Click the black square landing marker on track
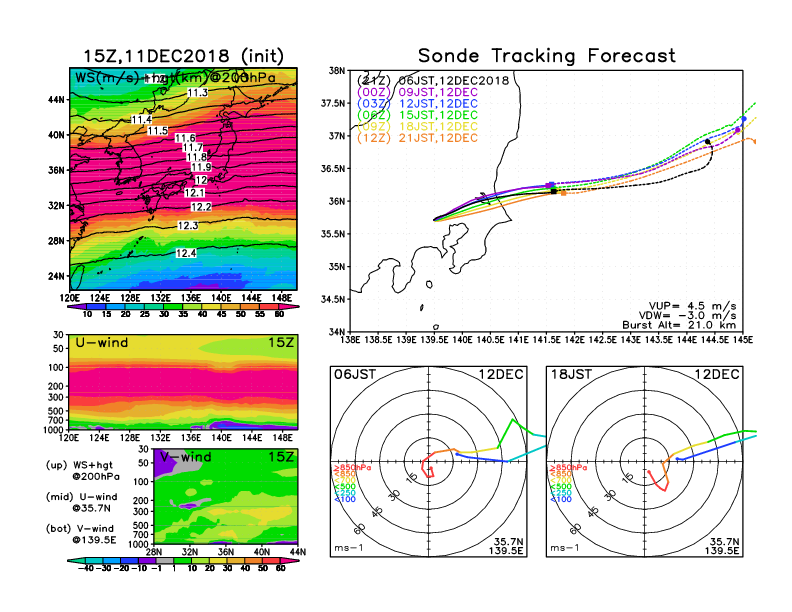792x612 pixels. pos(554,191)
